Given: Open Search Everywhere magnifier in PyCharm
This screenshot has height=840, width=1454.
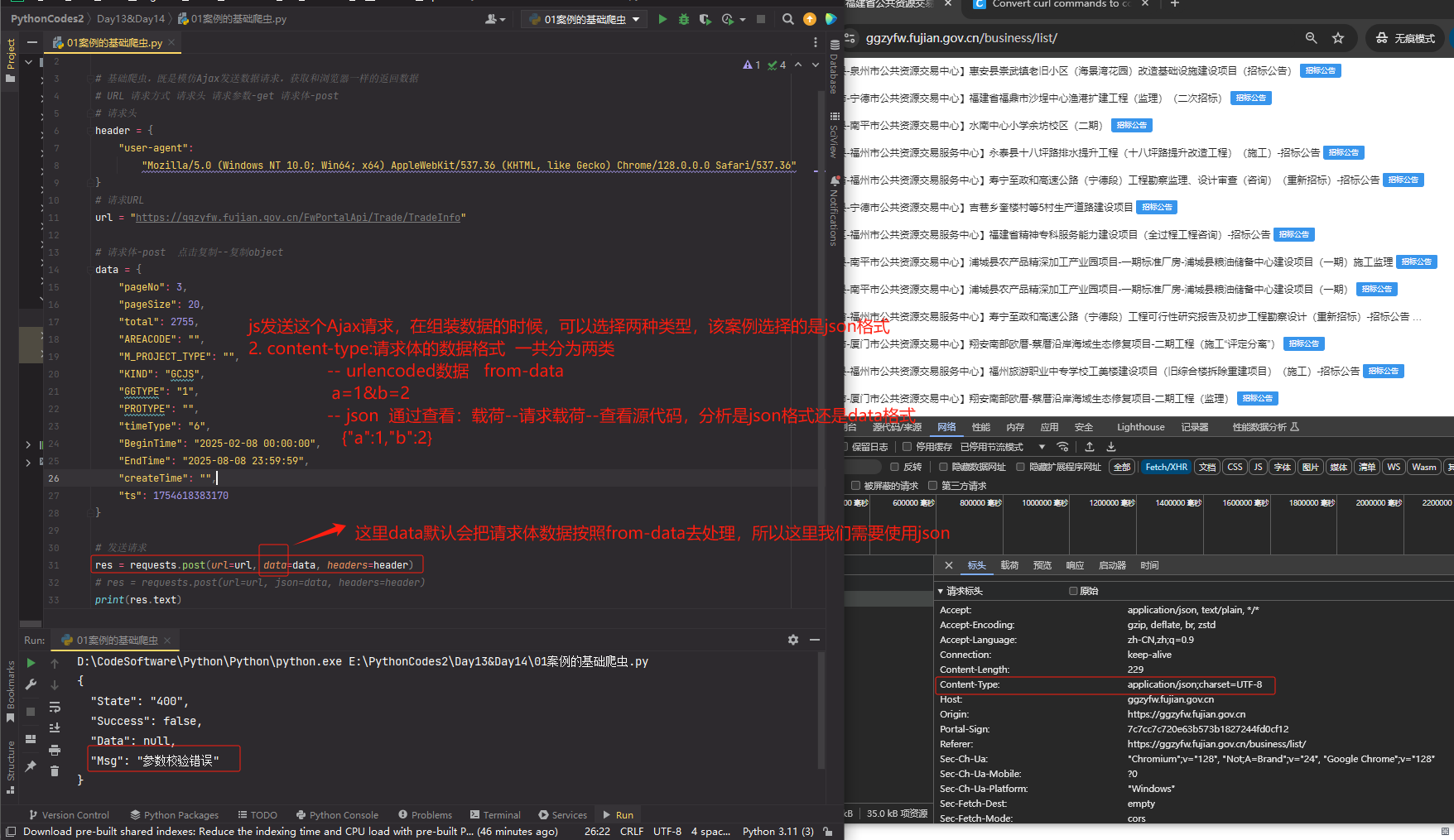Looking at the screenshot, I should [788, 19].
